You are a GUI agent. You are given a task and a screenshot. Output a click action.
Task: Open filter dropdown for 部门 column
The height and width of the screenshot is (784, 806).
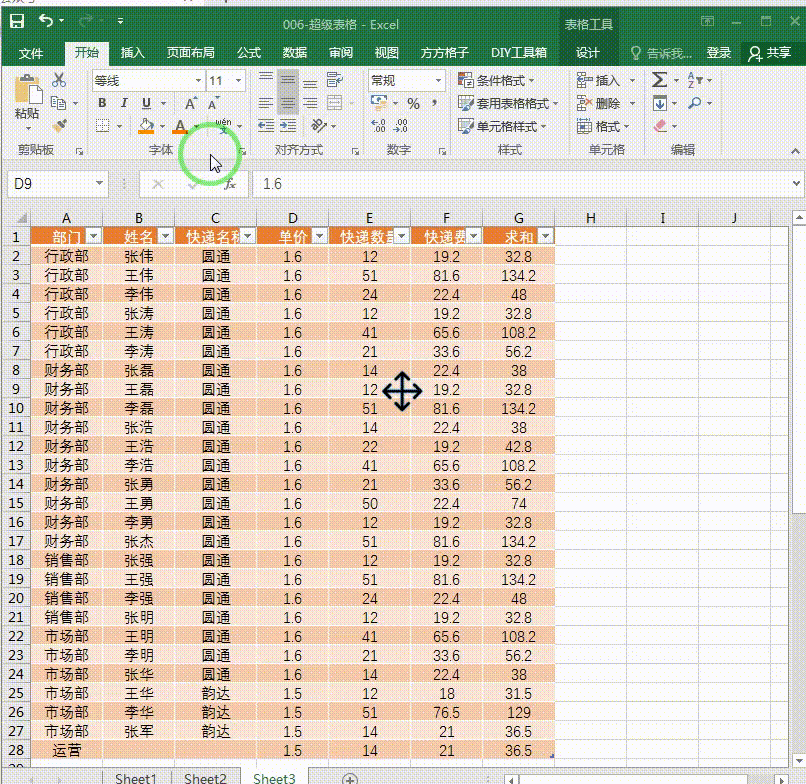point(94,236)
